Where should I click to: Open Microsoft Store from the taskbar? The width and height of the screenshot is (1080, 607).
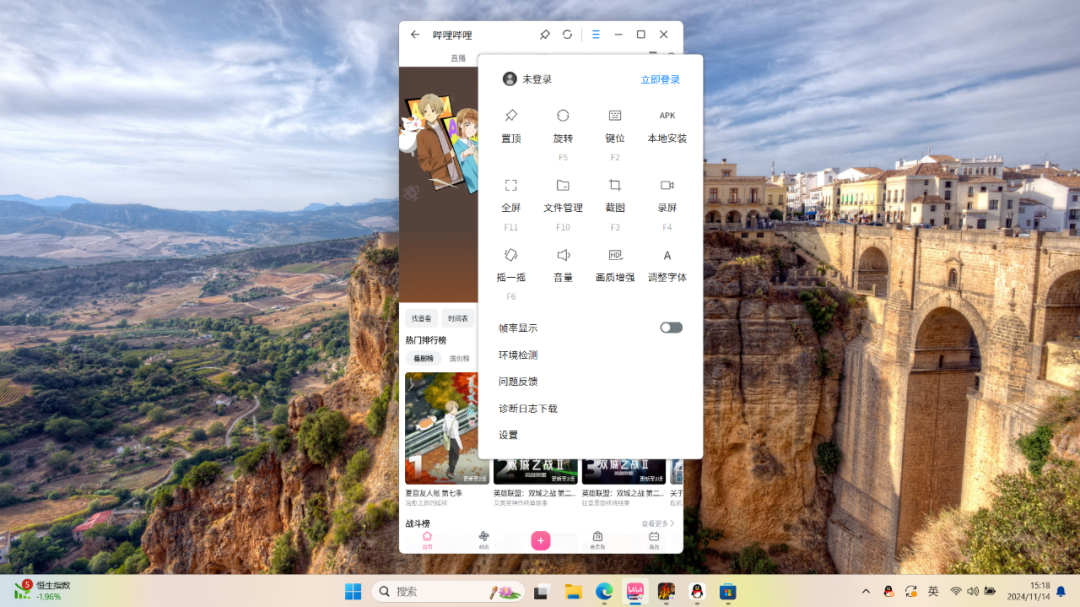(728, 591)
